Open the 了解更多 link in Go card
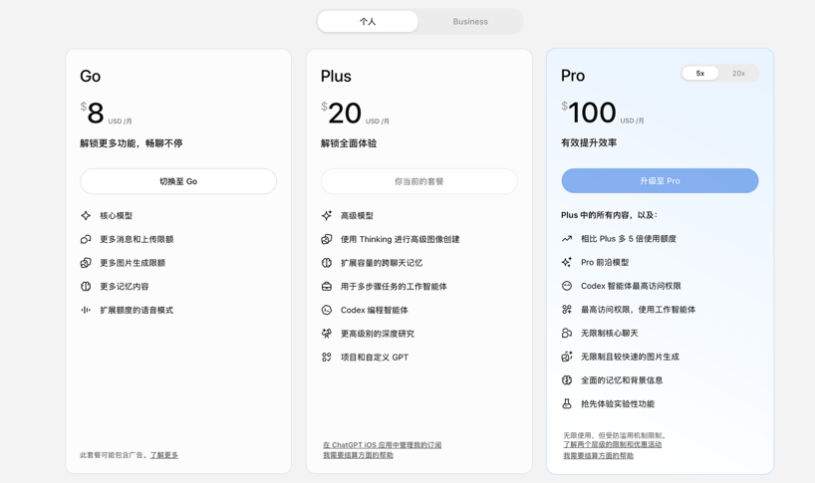The height and width of the screenshot is (483, 815). click(164, 455)
